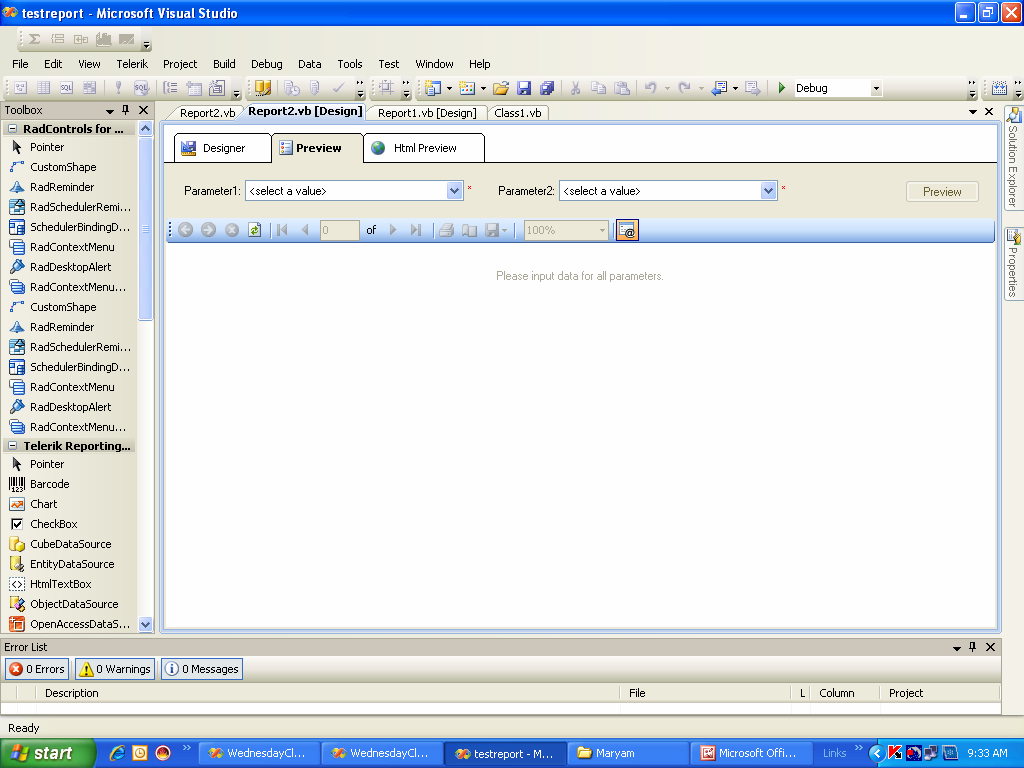The image size is (1024, 768).
Task: Go to First Page icon
Action: (282, 230)
